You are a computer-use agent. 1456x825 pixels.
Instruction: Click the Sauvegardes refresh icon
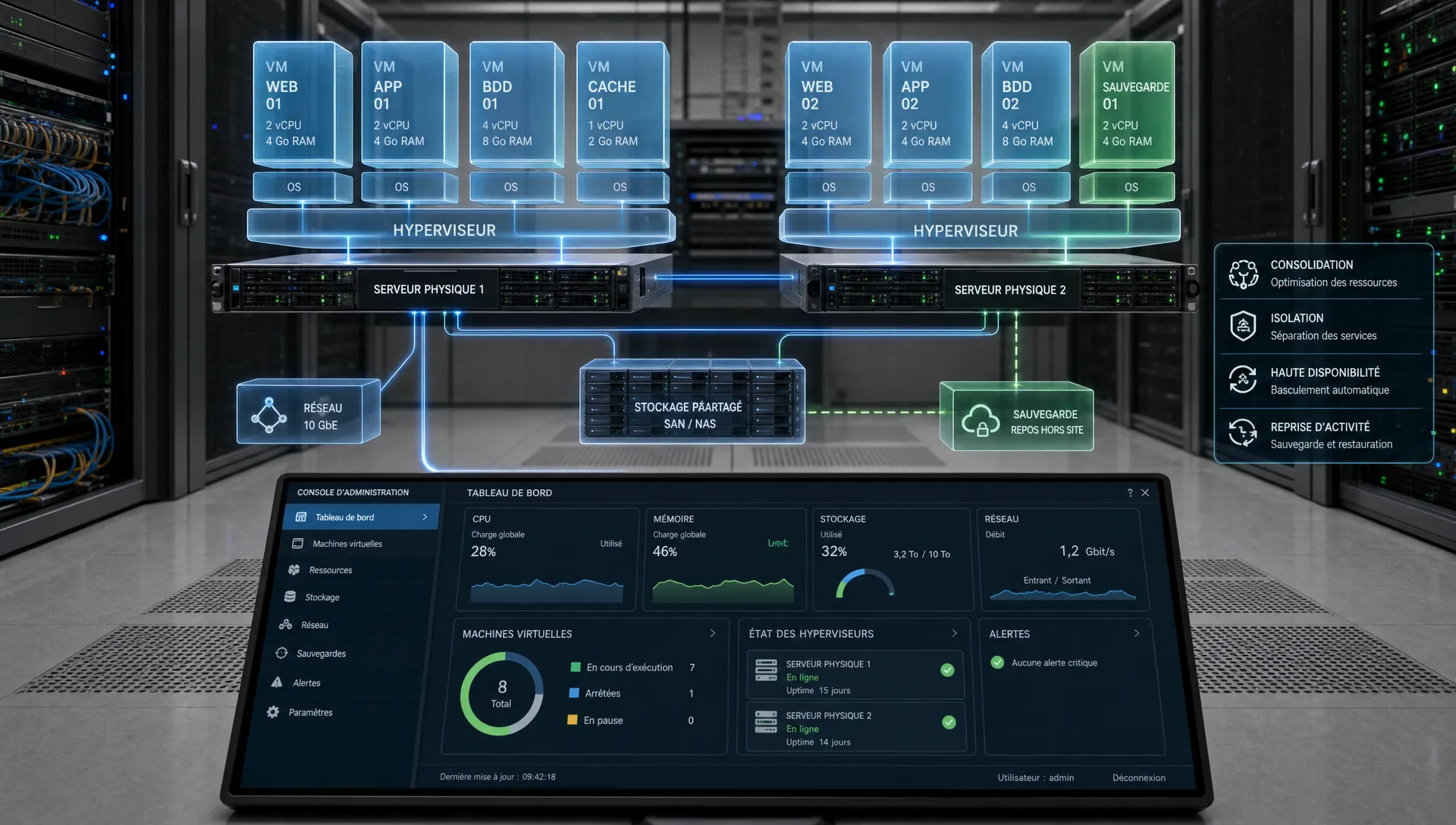pyautogui.click(x=281, y=653)
